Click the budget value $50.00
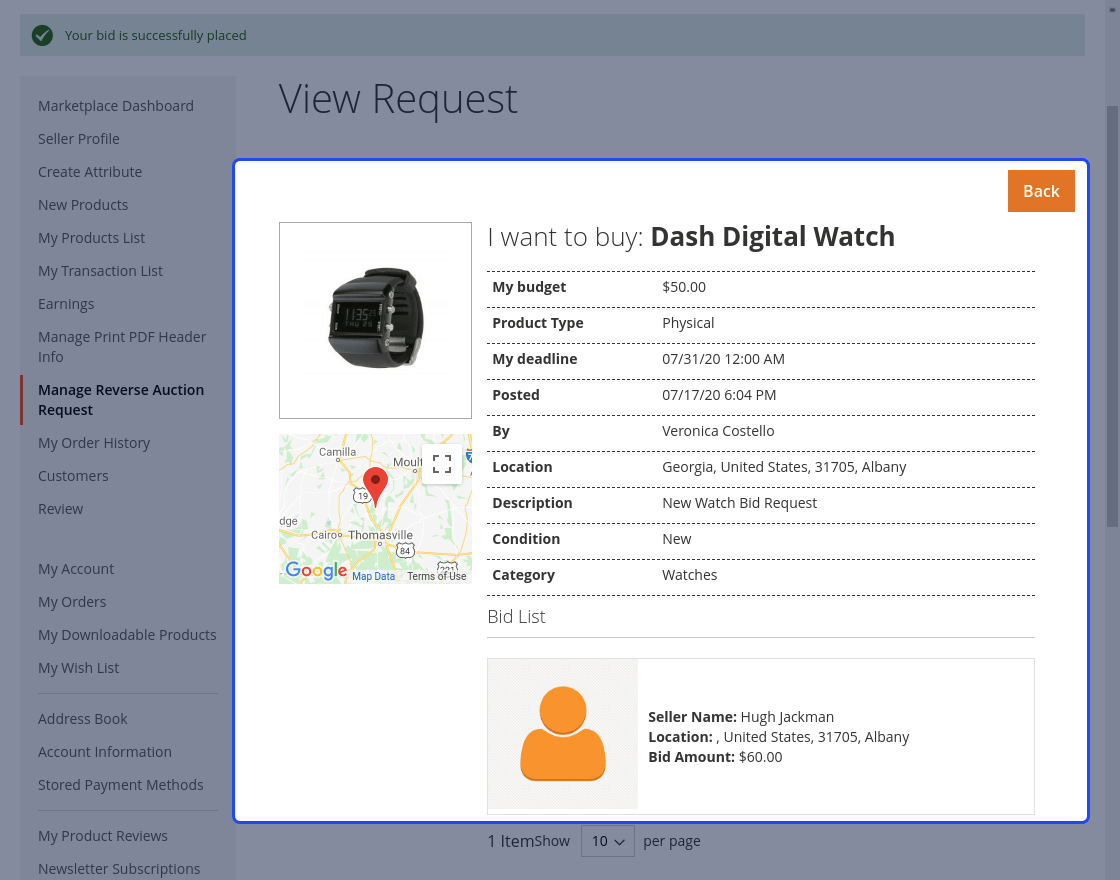 [x=684, y=287]
